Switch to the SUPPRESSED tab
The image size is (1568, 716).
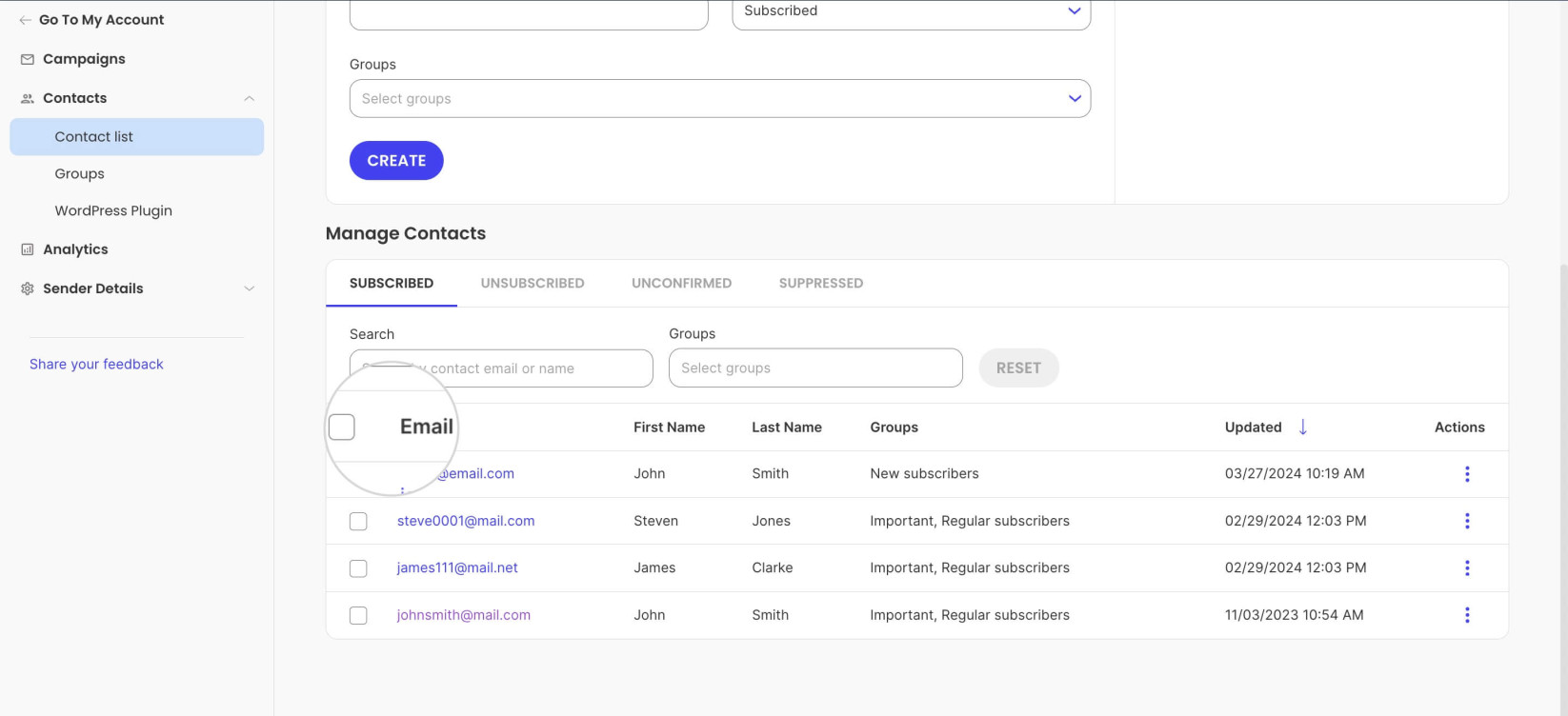point(821,283)
